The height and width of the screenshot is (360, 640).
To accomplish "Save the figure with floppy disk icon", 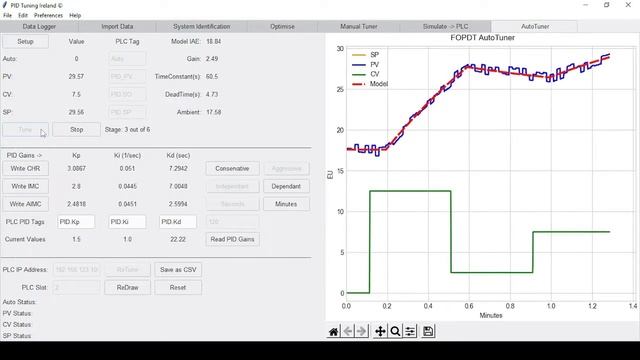I will coord(428,331).
